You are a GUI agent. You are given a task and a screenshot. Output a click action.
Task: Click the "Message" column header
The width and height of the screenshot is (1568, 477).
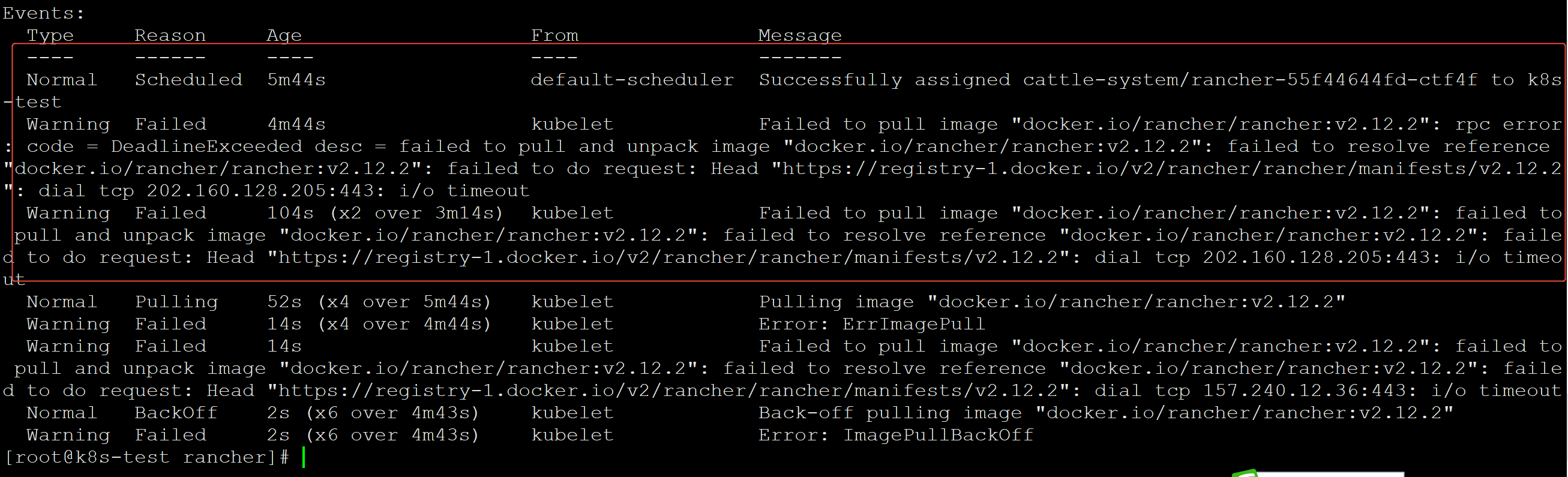click(x=800, y=36)
